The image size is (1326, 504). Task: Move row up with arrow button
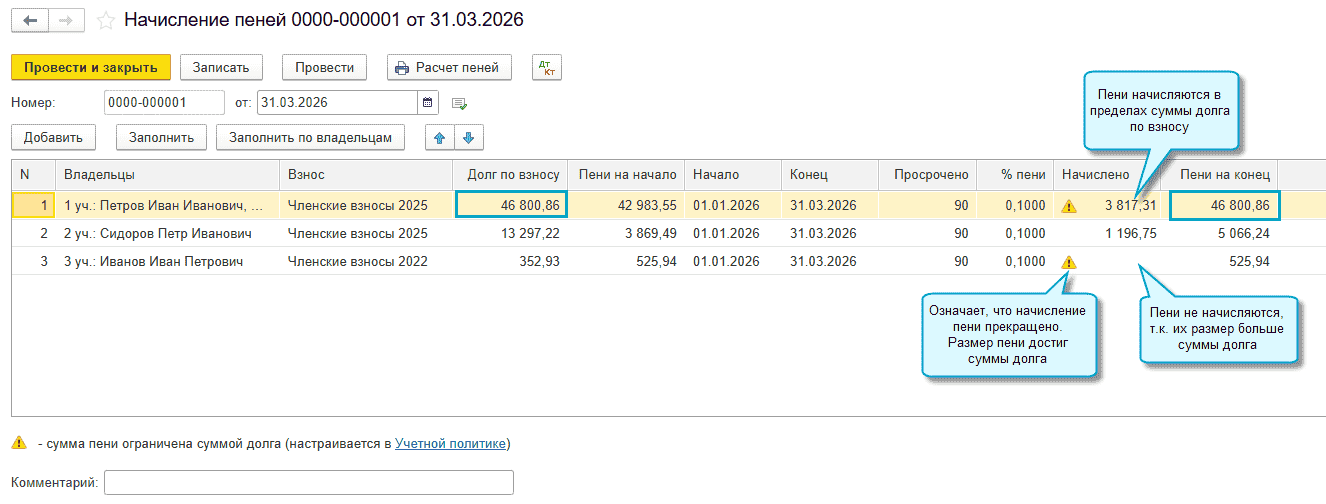click(x=440, y=137)
